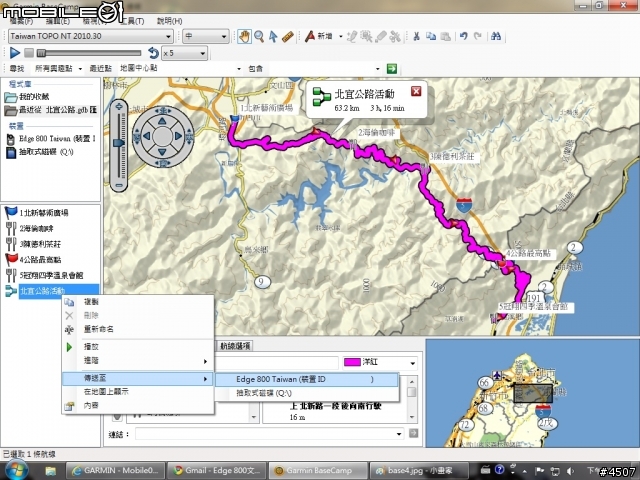Switch to Gmail - Edge 800 taskbar window
This screenshot has width=640, height=480.
[x=217, y=471]
